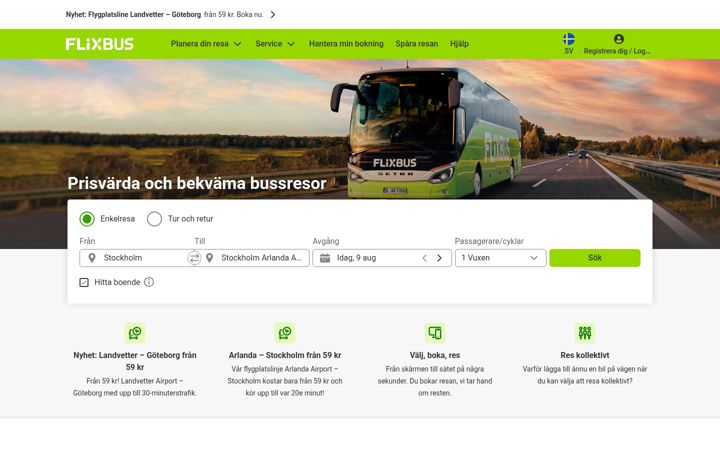Click heading Arlanda – Stockholm från 59 kr

[x=285, y=355]
